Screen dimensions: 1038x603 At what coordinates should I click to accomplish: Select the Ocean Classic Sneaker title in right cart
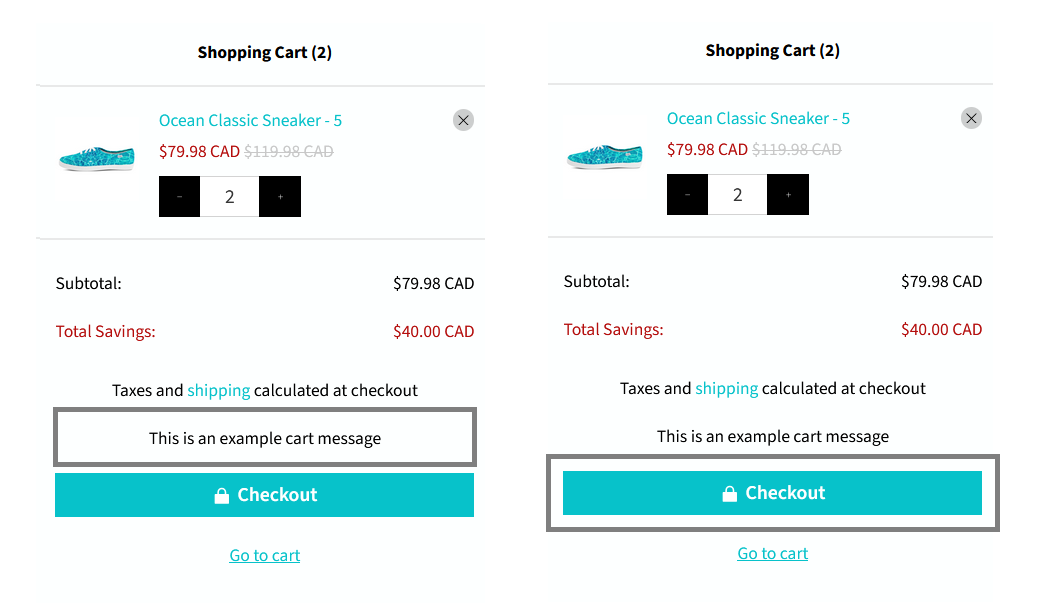coord(758,118)
